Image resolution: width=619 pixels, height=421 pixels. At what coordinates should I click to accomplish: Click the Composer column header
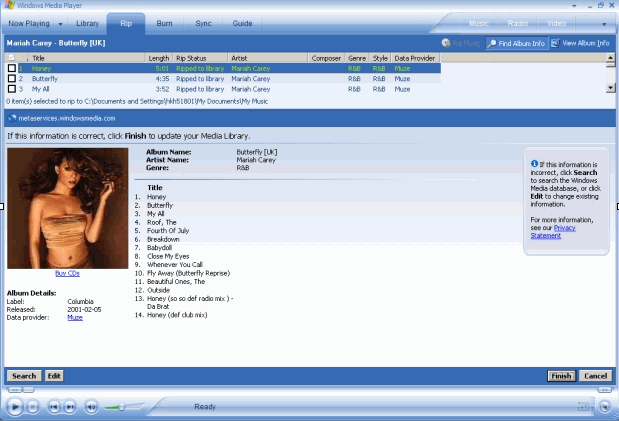pyautogui.click(x=326, y=58)
